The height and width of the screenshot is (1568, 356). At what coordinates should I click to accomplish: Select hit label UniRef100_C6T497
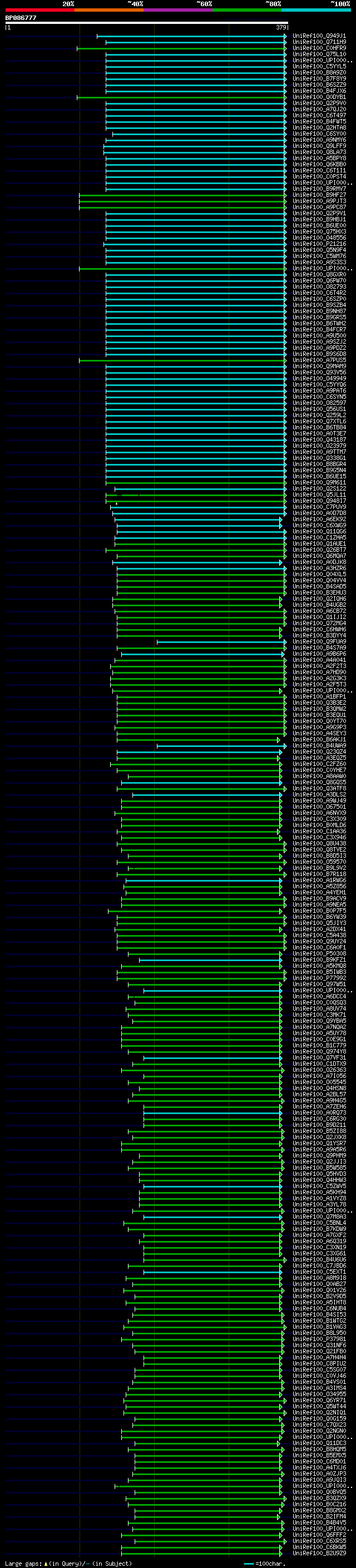(319, 115)
